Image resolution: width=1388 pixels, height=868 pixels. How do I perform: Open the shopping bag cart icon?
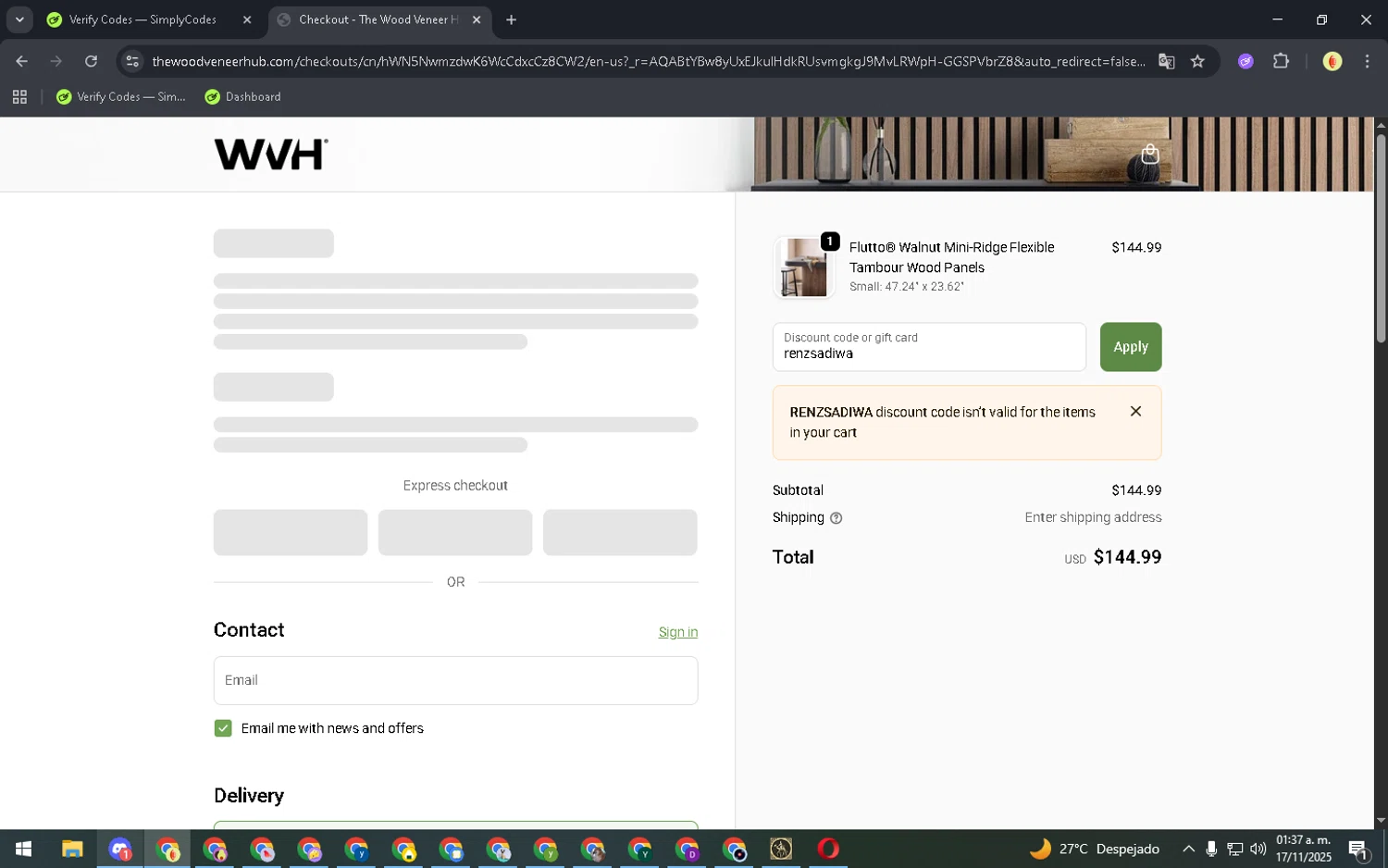pyautogui.click(x=1150, y=154)
